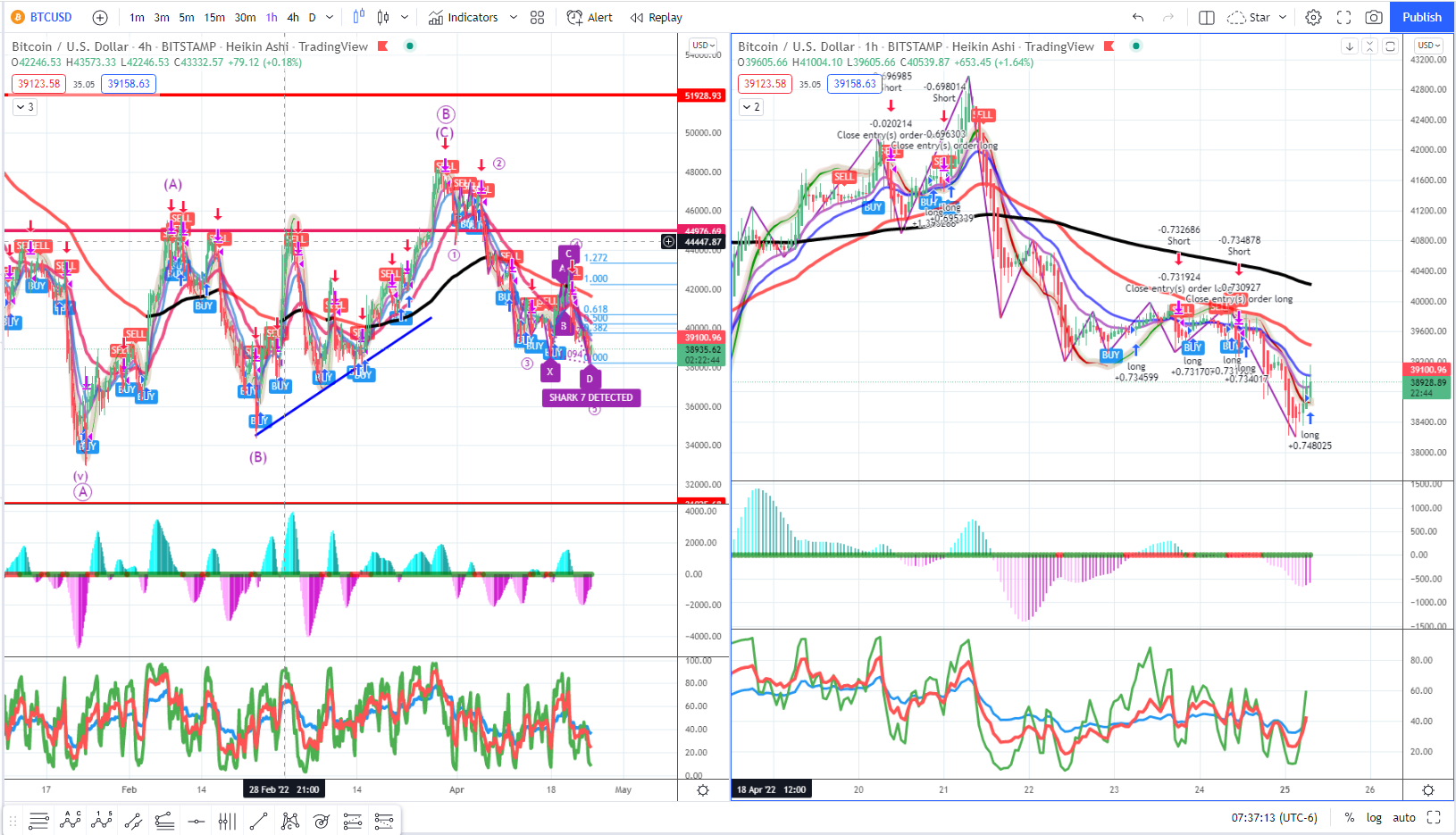Viewport: 1456px width, 835px height.
Task: Collapse the left chart indicator legend
Action: coord(25,107)
